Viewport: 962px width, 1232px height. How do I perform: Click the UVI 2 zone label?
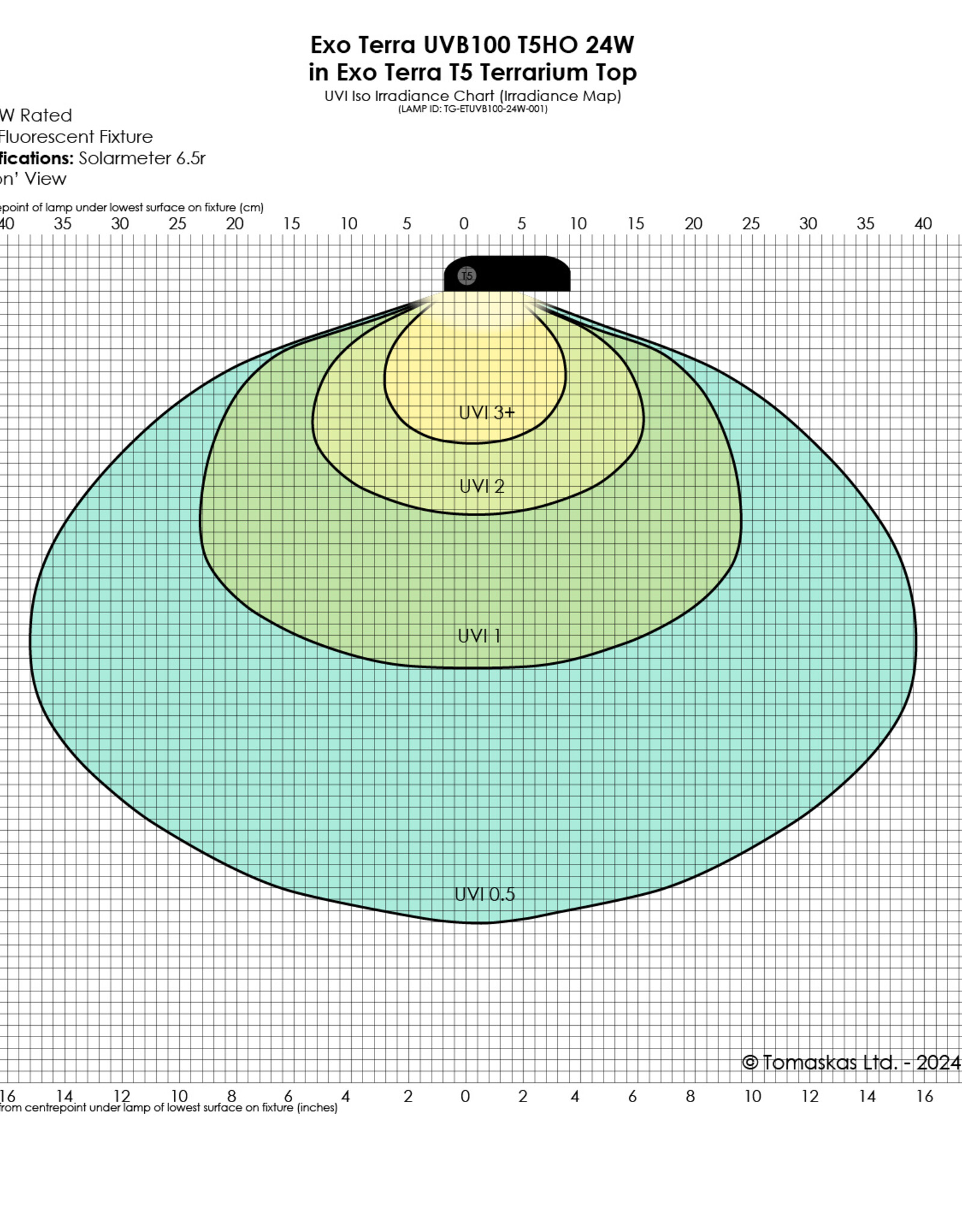point(482,486)
